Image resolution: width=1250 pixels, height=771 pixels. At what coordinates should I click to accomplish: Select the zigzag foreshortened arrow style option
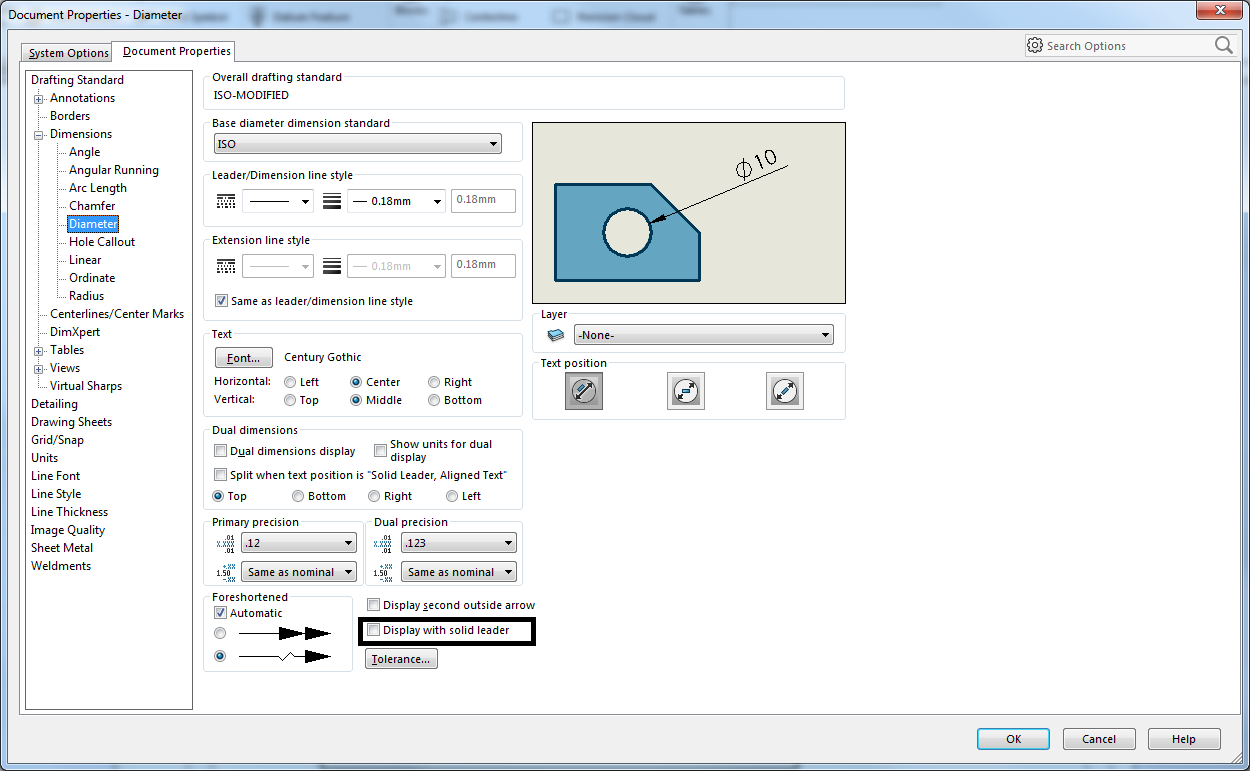pos(220,656)
